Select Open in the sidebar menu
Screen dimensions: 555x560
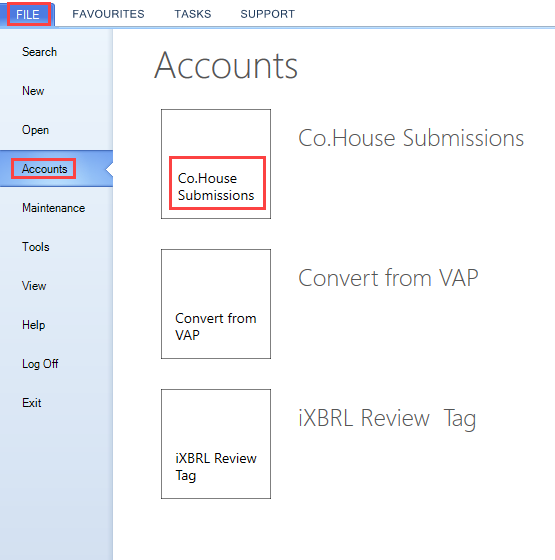(x=35, y=130)
